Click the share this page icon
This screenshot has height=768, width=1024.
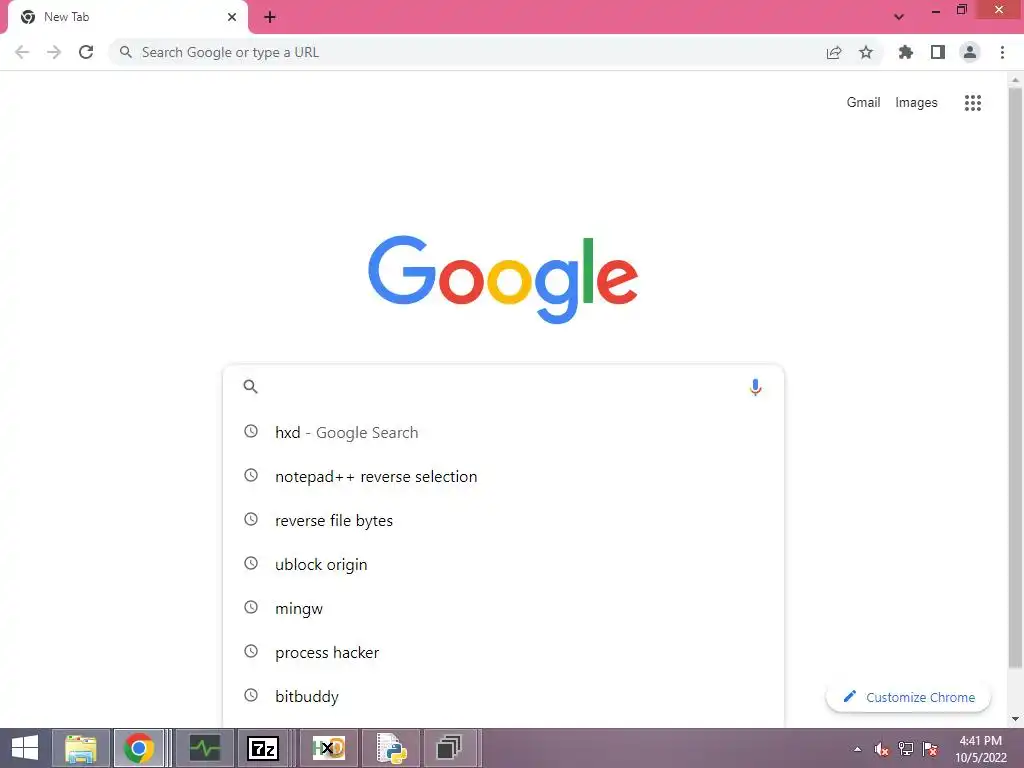click(x=834, y=52)
